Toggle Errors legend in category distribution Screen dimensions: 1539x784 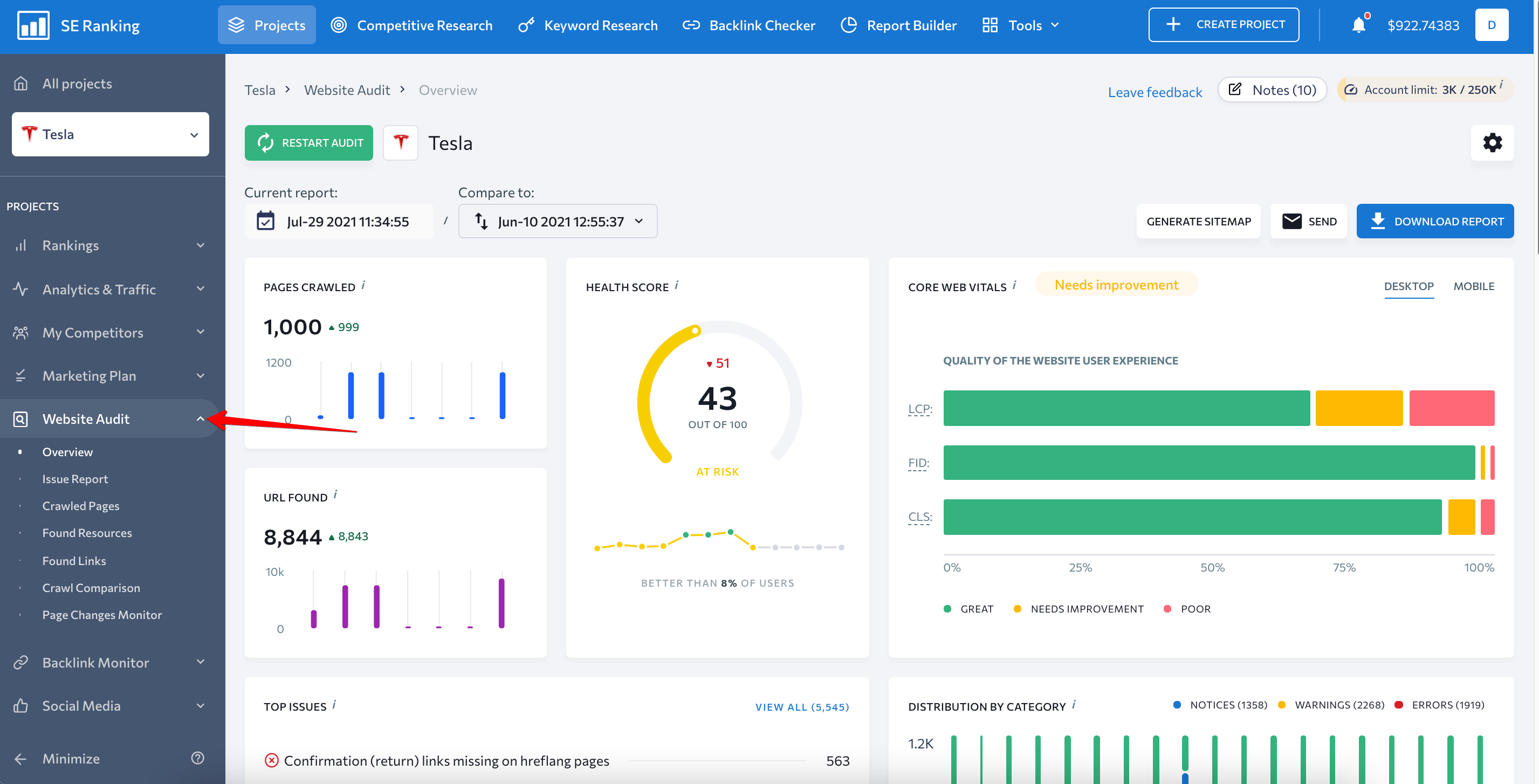[x=1439, y=705]
